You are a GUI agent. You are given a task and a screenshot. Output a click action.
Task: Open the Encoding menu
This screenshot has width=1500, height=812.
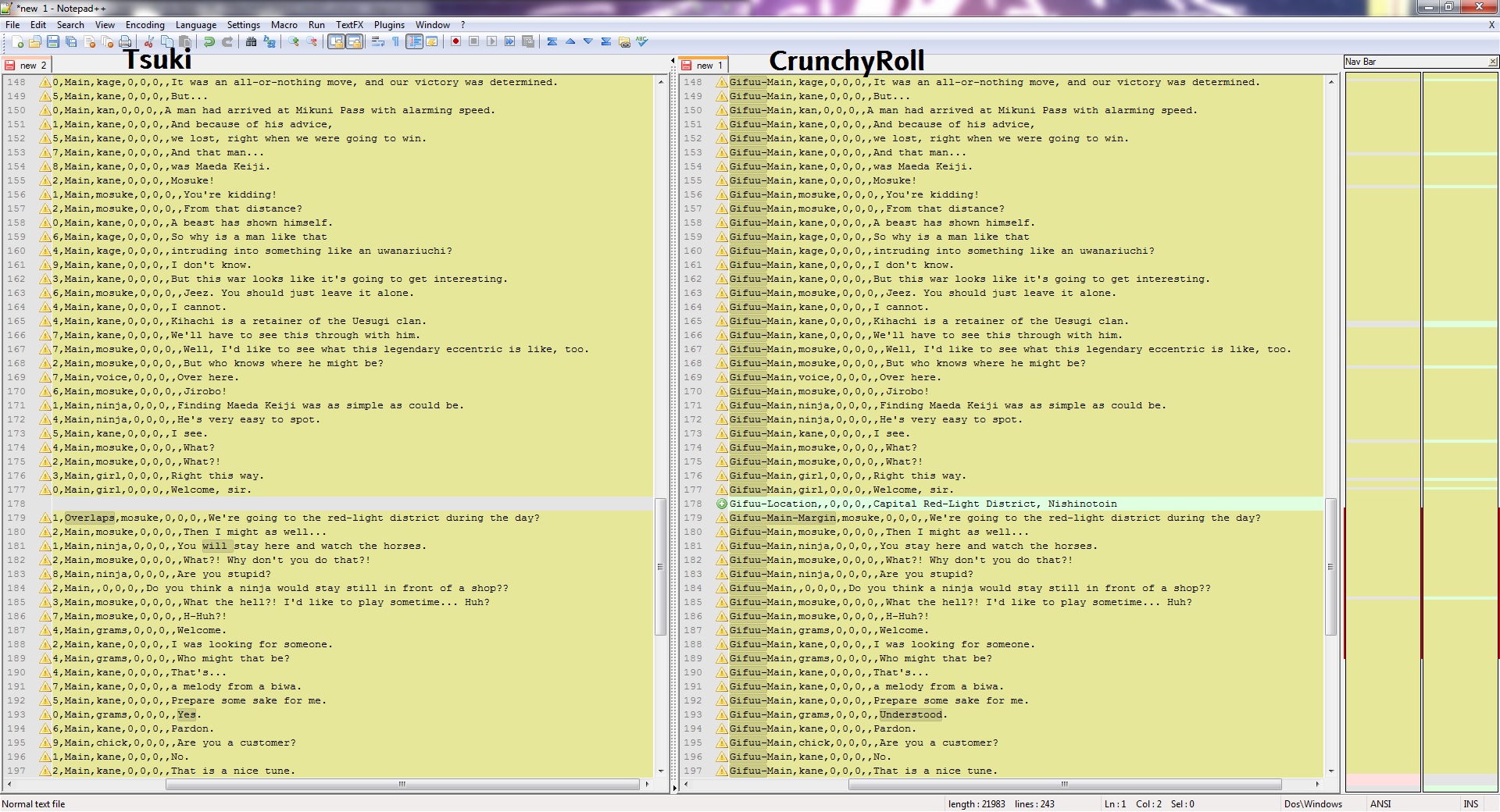(x=145, y=25)
